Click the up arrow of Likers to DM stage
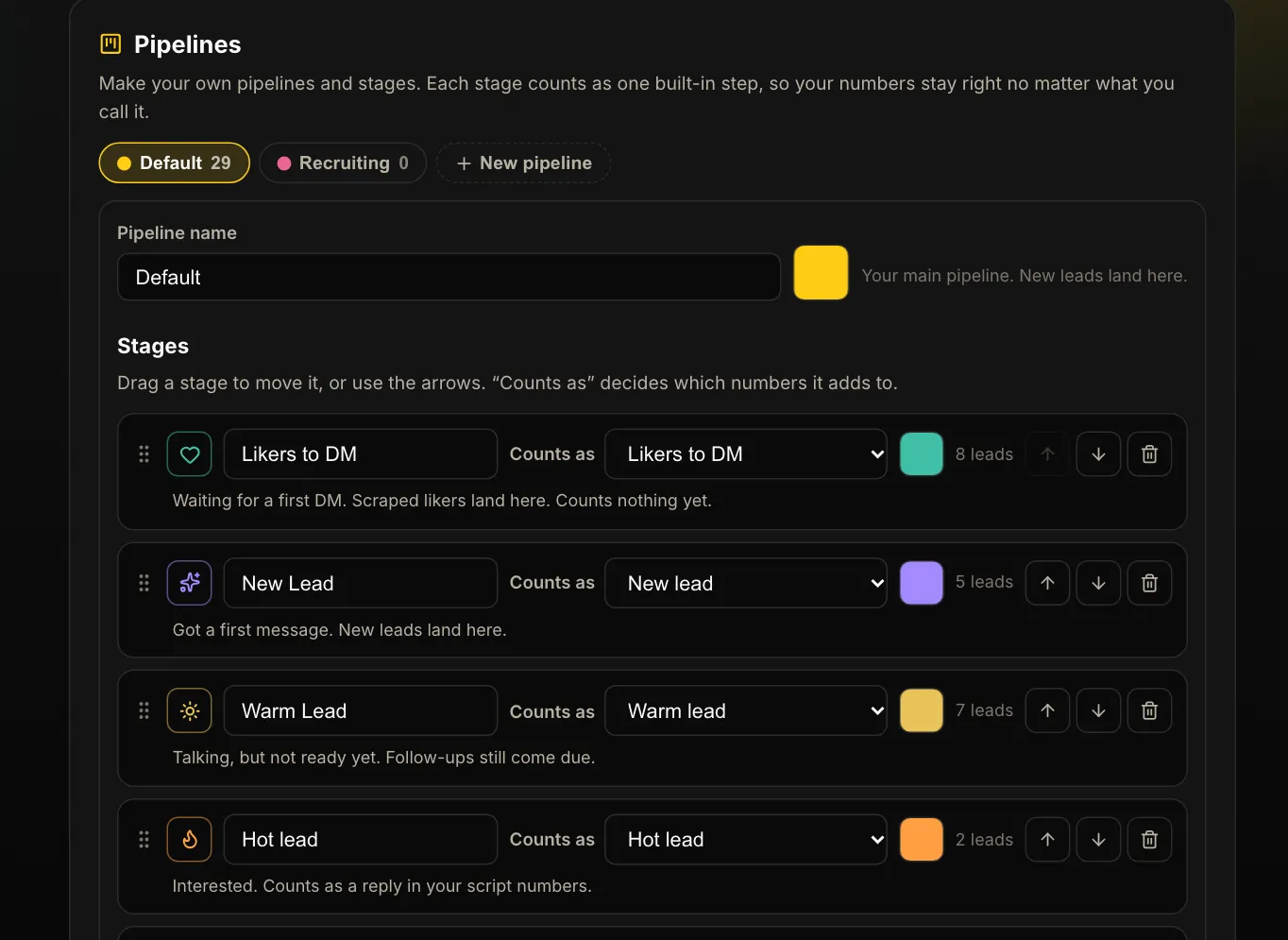This screenshot has width=1288, height=940. pyautogui.click(x=1047, y=454)
